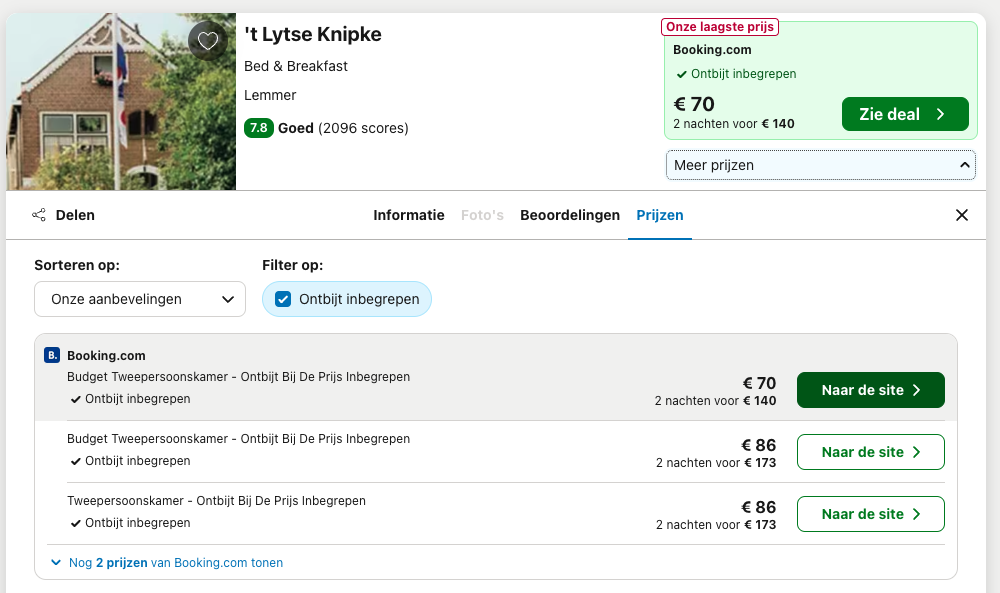Save hotel with the heart icon

[207, 41]
